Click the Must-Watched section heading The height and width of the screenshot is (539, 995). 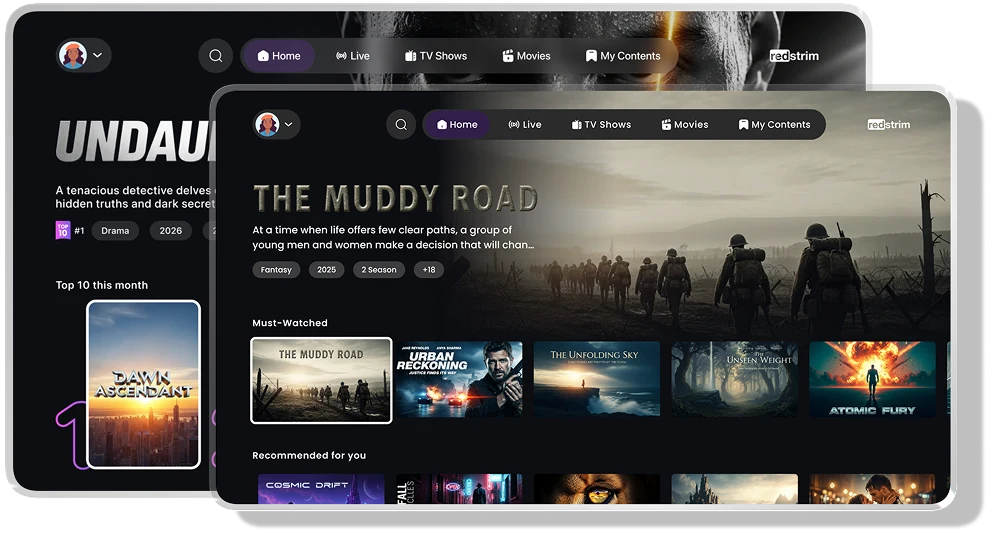[290, 323]
